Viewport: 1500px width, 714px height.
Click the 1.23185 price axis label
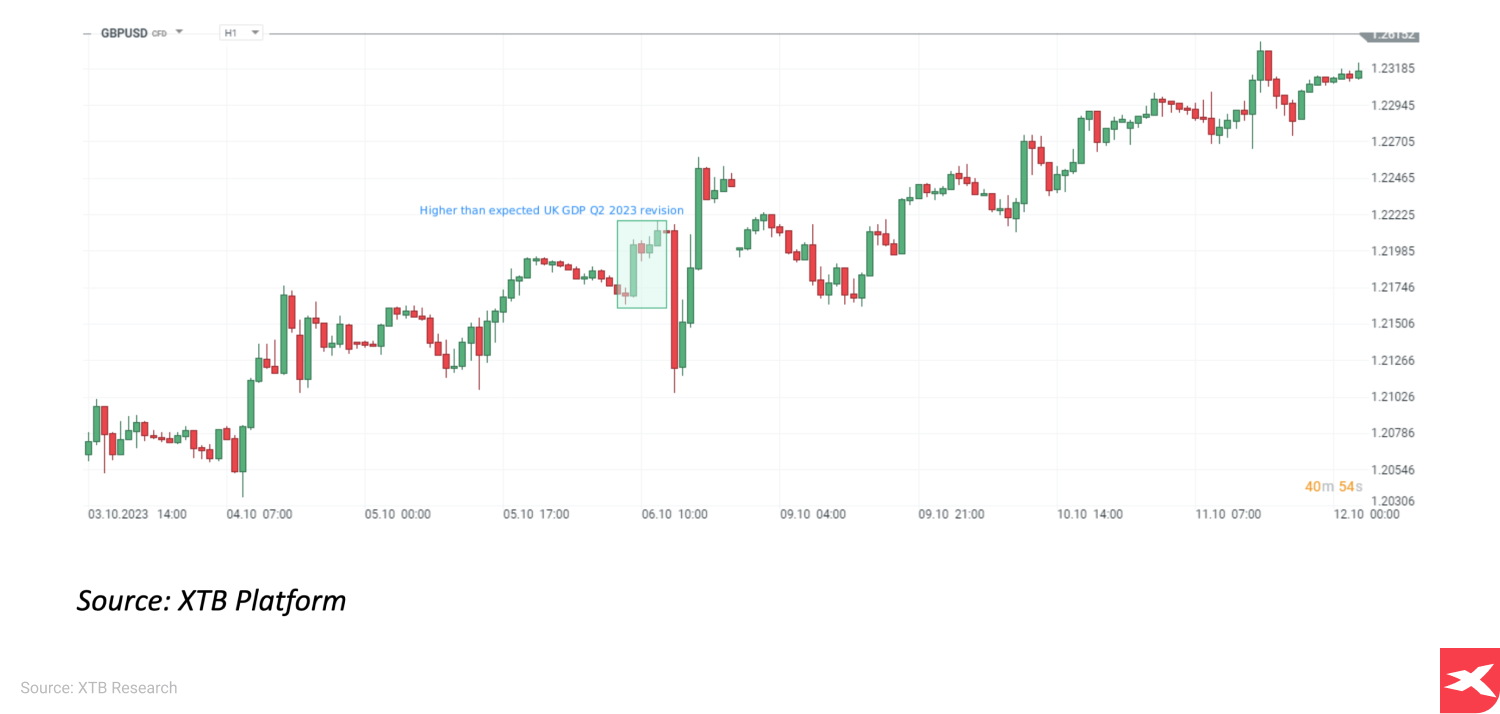click(1392, 69)
